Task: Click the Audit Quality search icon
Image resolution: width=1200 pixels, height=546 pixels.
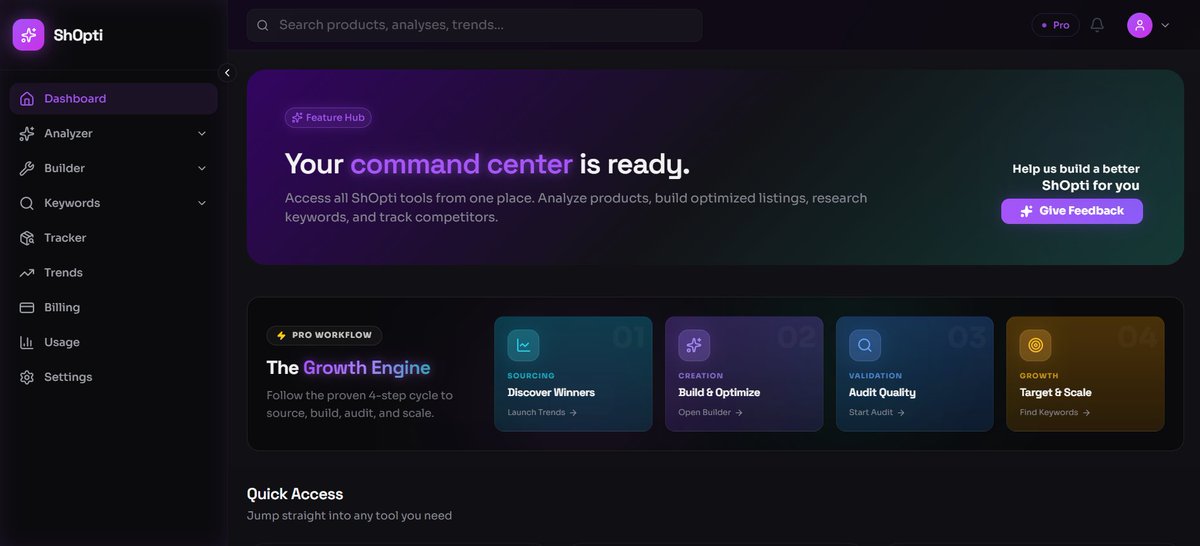Action: [865, 345]
